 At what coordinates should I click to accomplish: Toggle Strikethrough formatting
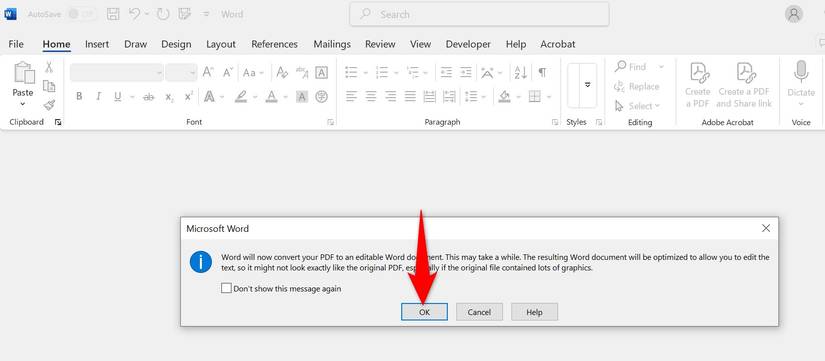(x=149, y=97)
